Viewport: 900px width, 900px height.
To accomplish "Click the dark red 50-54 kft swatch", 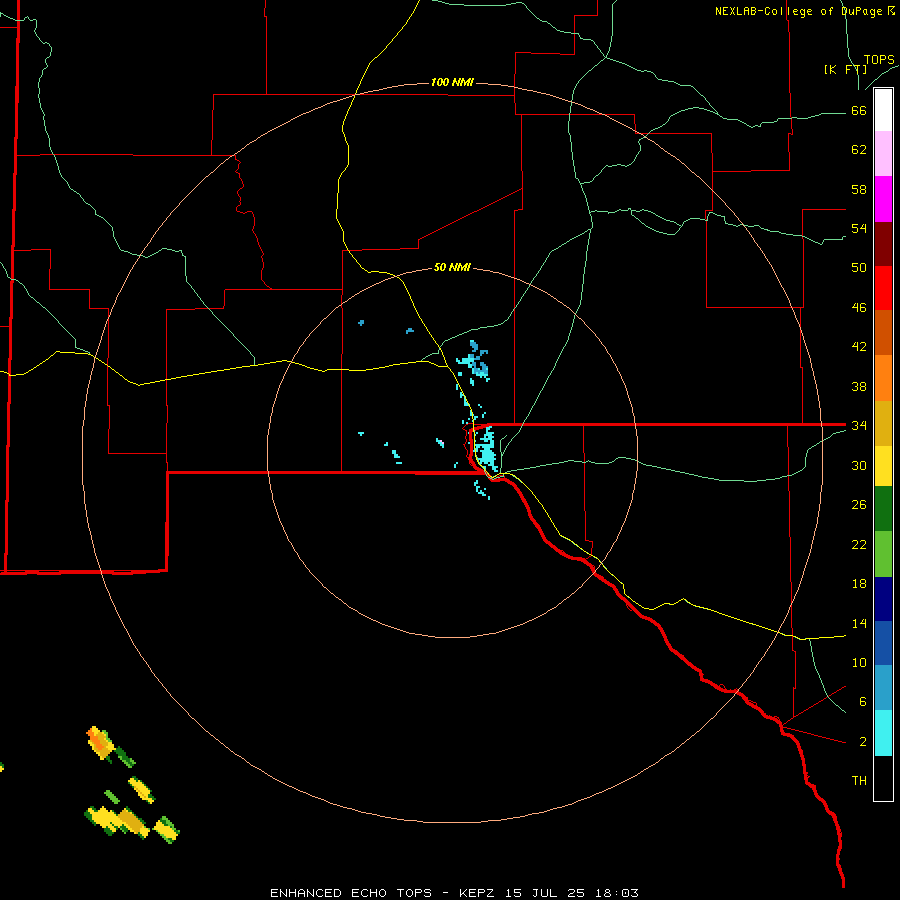I will (x=883, y=245).
